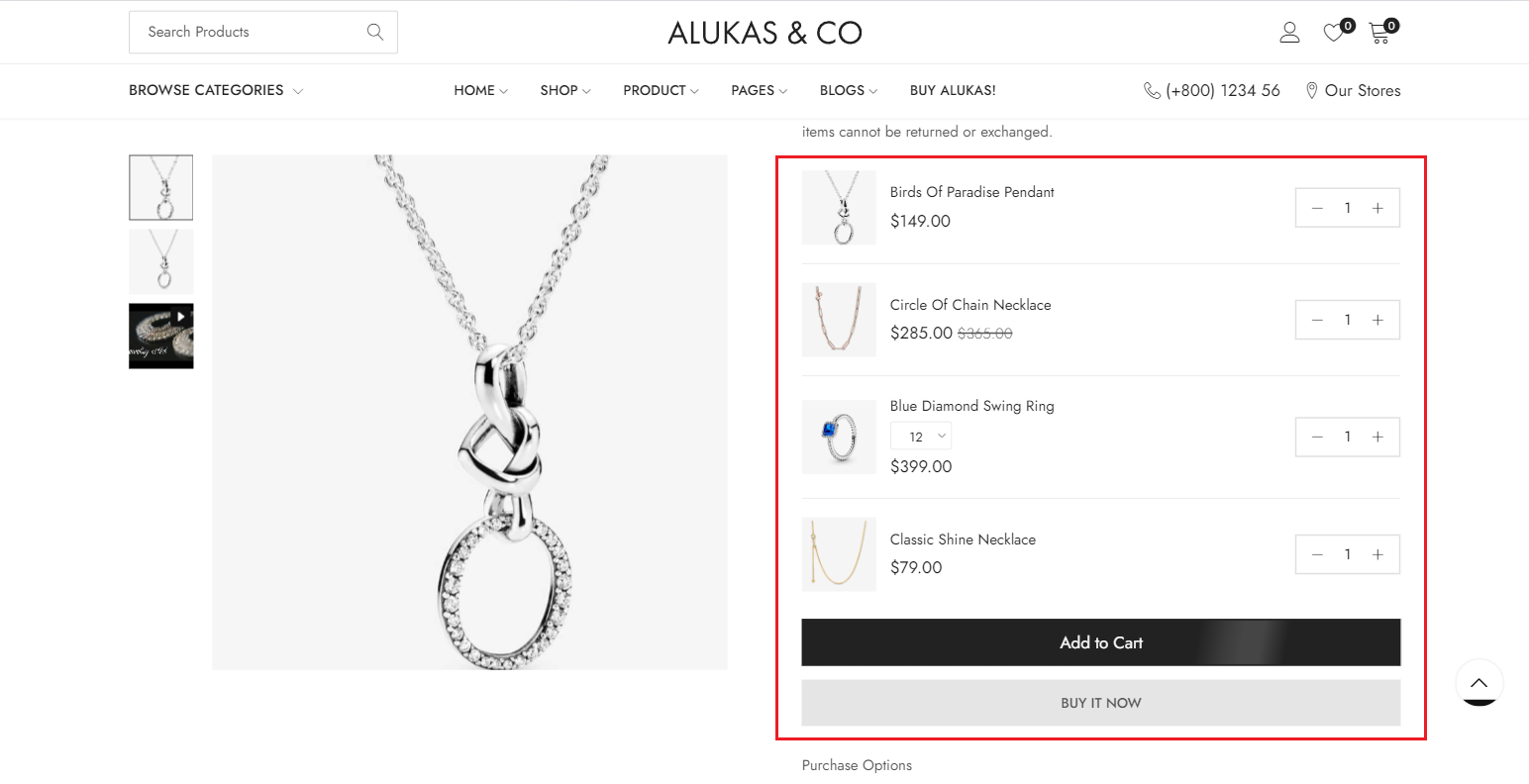Open the Product menu
This screenshot has width=1529, height=784.
point(661,90)
